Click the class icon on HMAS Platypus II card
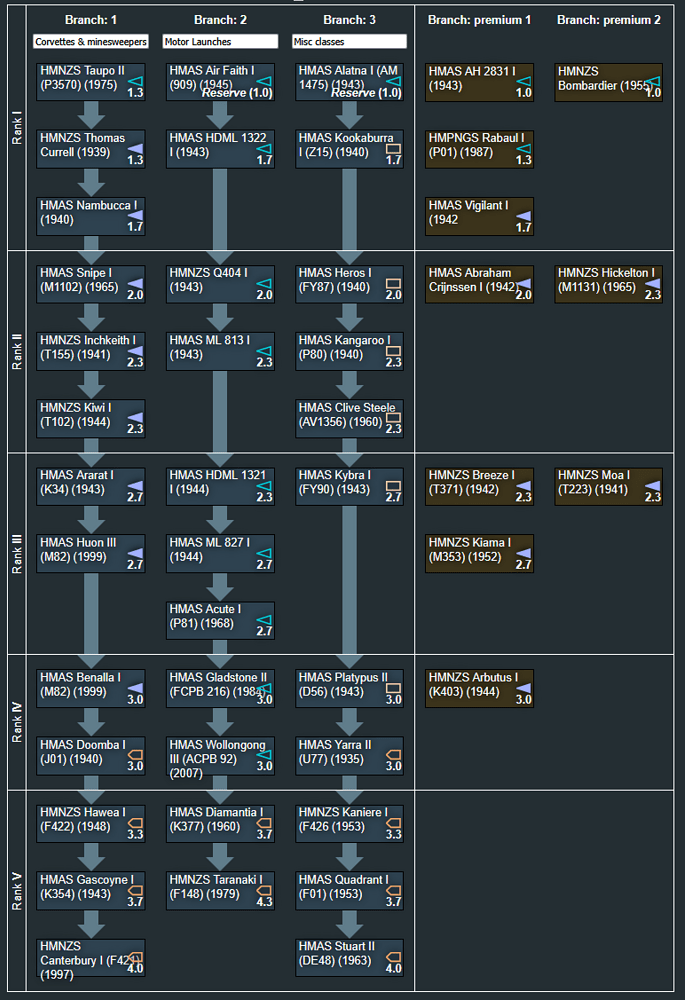The width and height of the screenshot is (685, 1000). point(393,688)
